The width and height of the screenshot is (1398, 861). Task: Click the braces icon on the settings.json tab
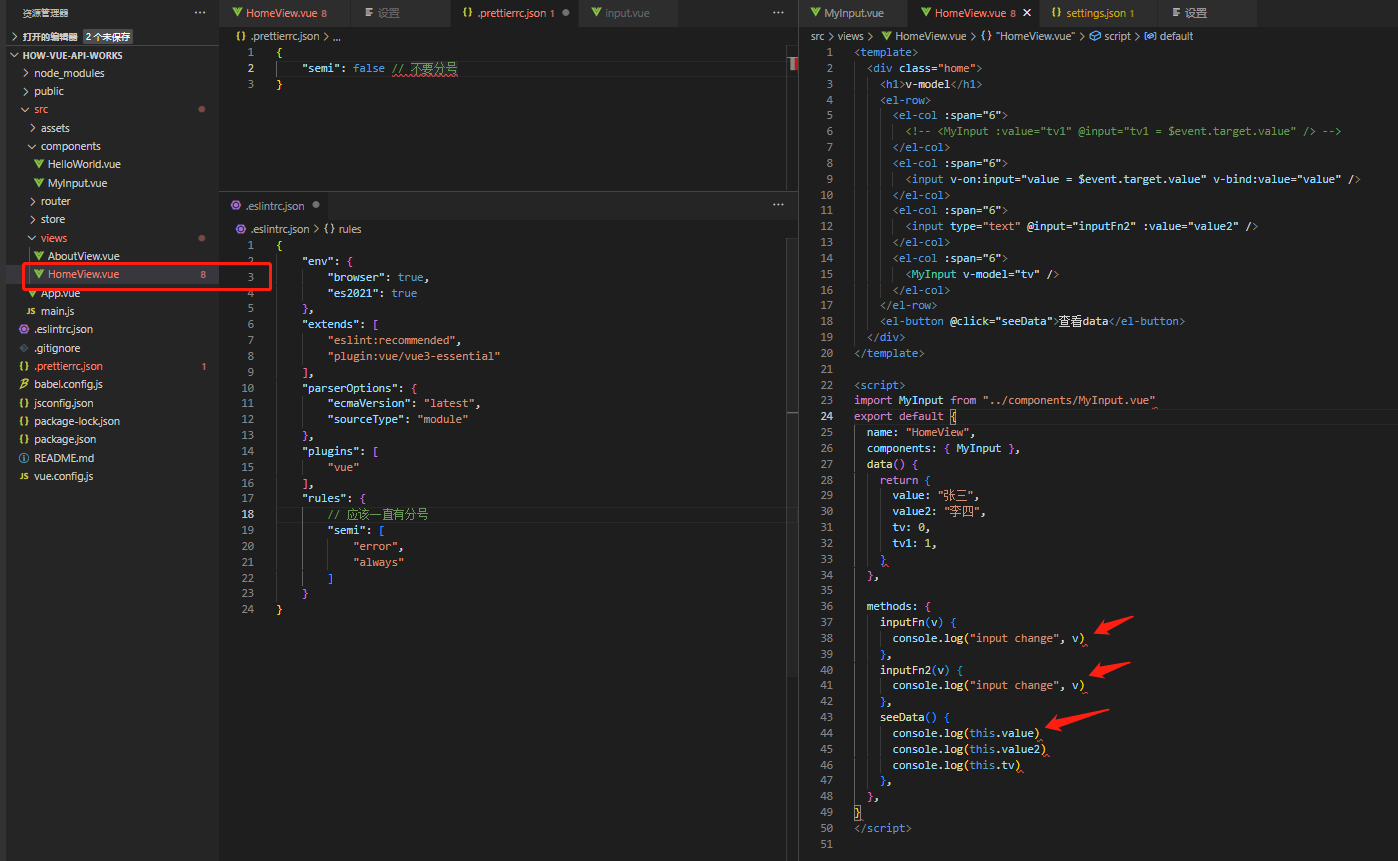click(1056, 13)
